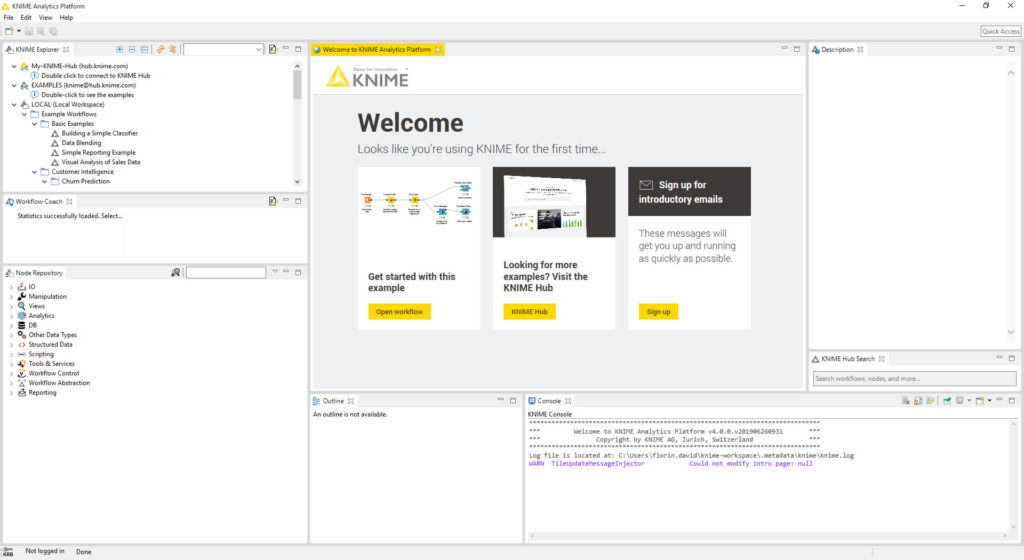Click the New workflow toolbar icon
Screen dimensions: 1024x560
coord(9,31)
